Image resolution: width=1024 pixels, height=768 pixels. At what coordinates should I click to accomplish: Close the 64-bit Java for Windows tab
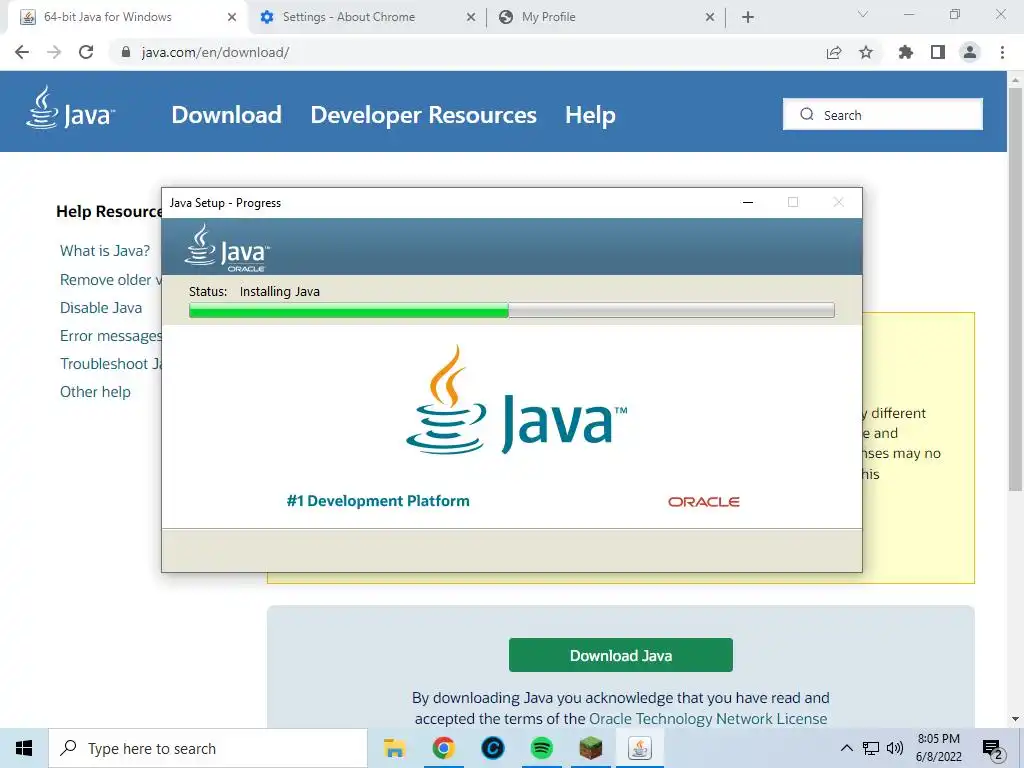point(232,17)
